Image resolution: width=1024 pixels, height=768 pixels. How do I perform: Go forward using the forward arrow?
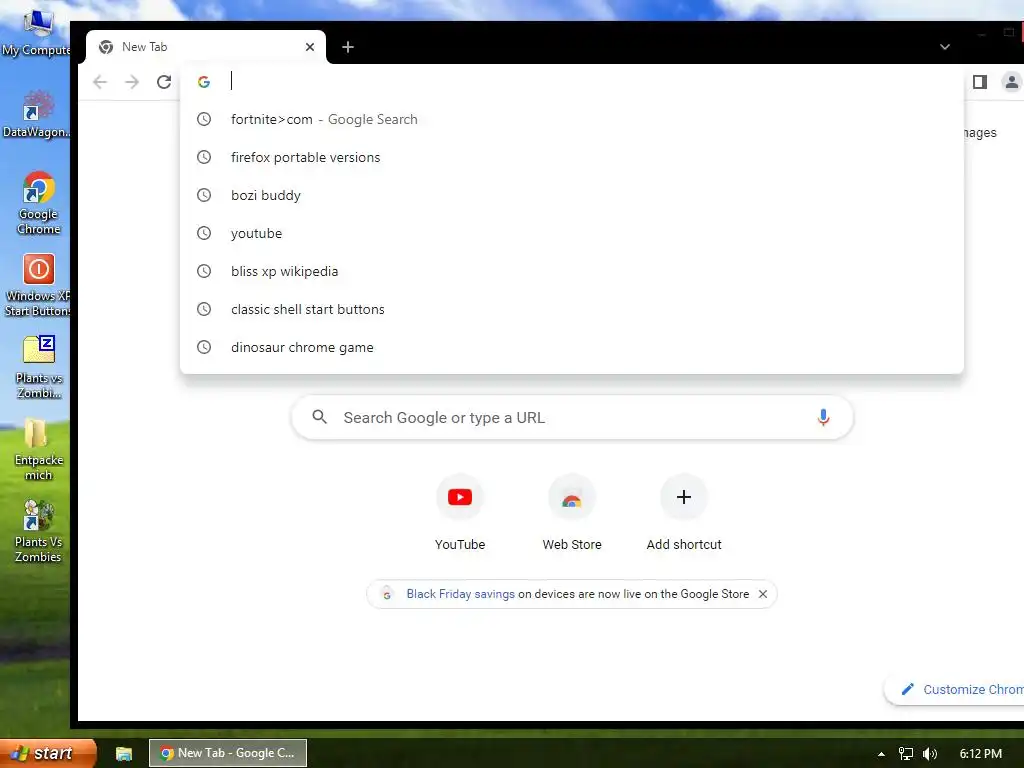tap(132, 82)
